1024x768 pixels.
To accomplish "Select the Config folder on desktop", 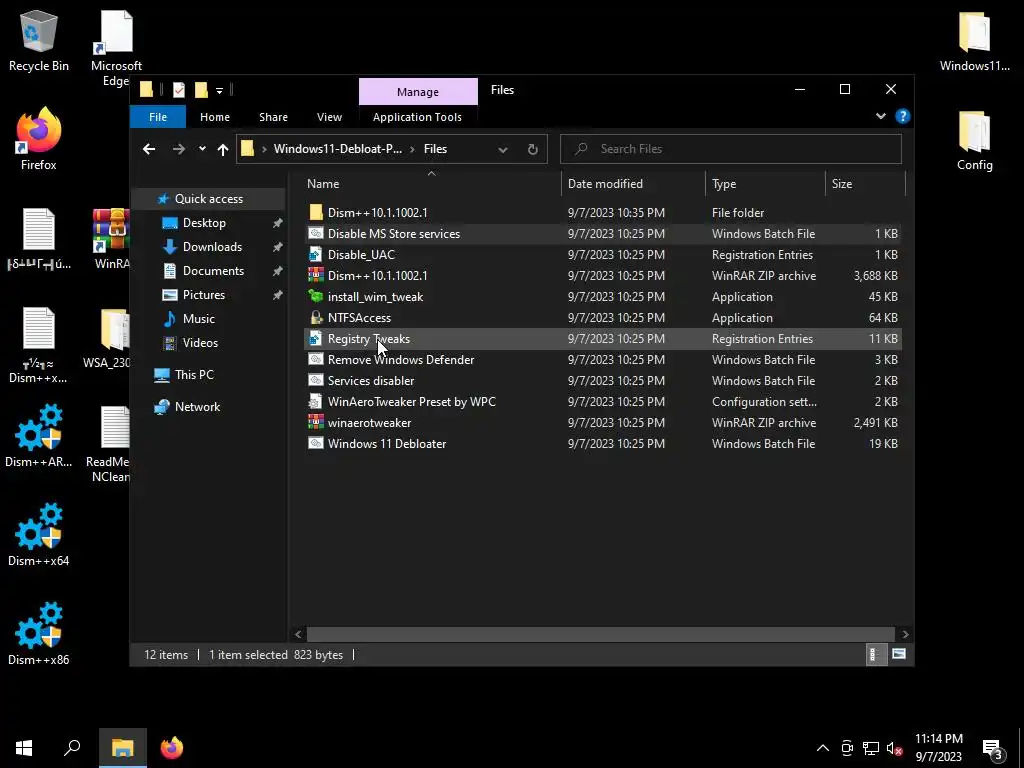I will 974,140.
